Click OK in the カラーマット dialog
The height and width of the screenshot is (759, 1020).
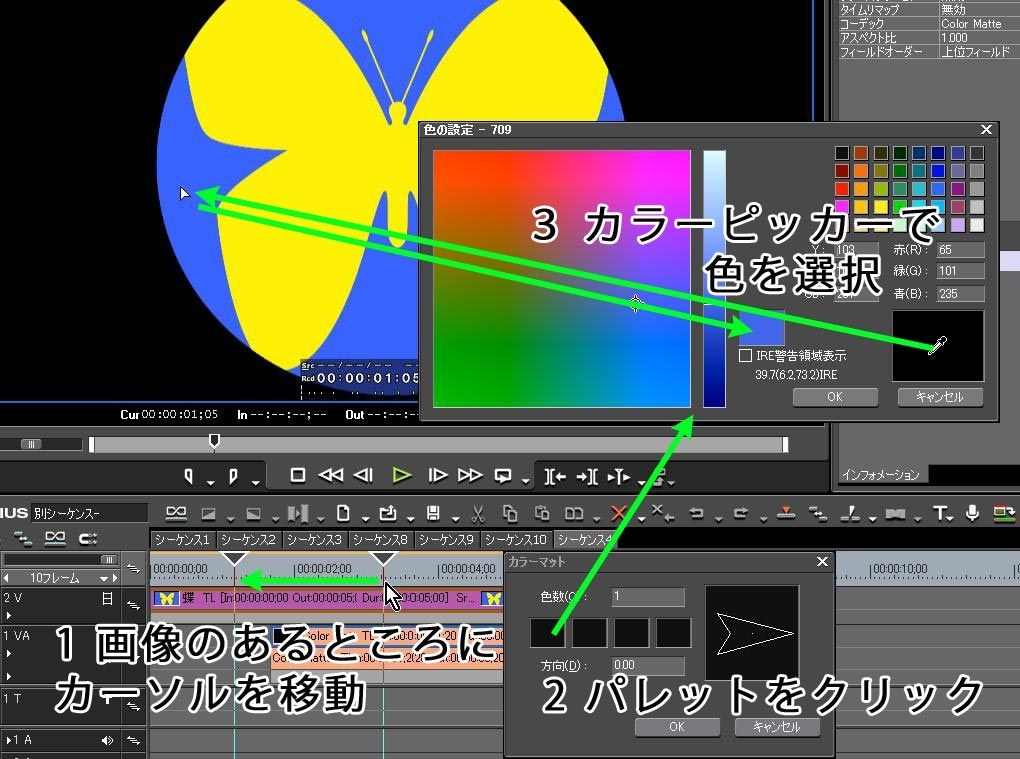[x=677, y=727]
